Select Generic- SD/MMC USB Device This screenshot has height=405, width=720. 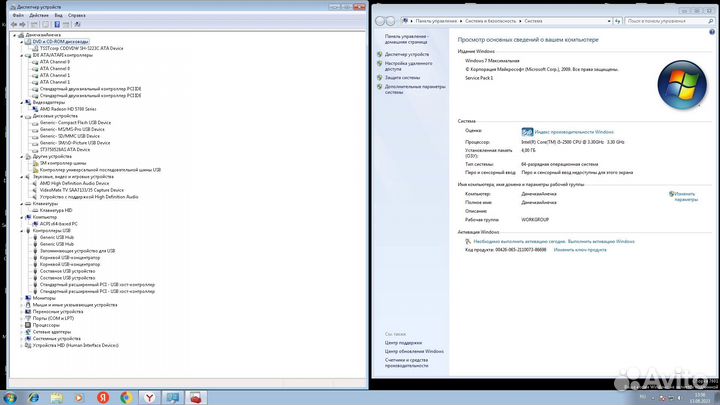click(69, 136)
